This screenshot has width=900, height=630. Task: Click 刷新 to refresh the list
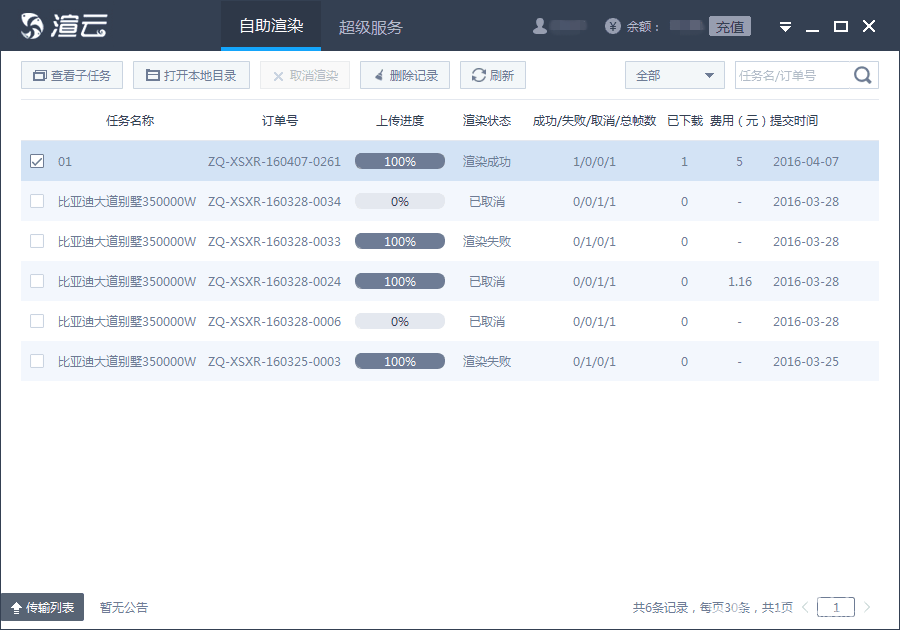[492, 75]
